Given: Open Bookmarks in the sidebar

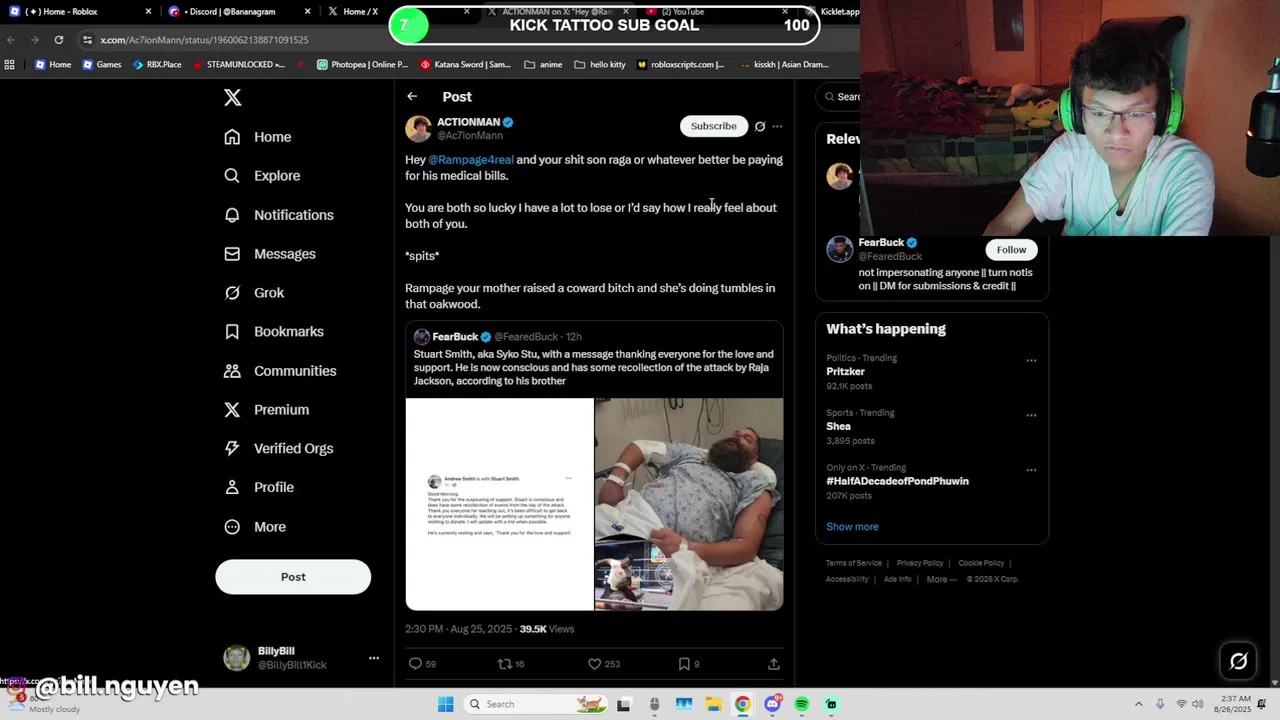Looking at the screenshot, I should [x=274, y=331].
